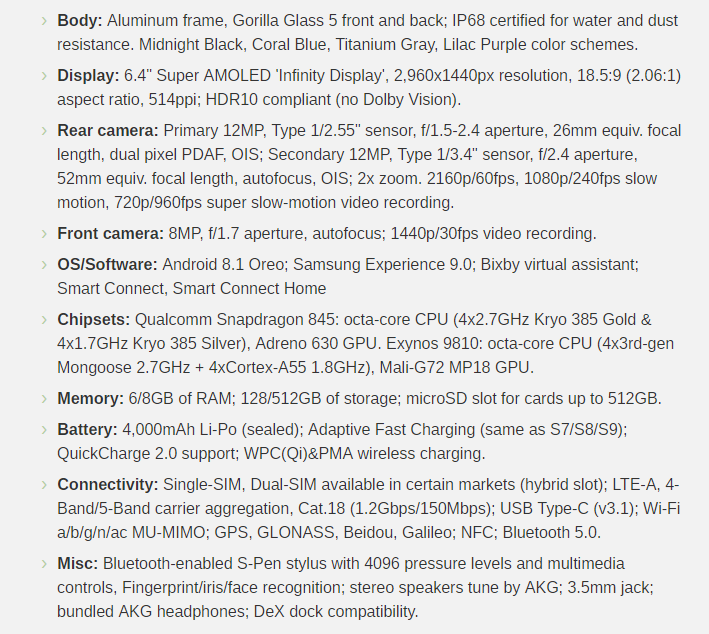Viewport: 709px width, 634px height.
Task: Click the chevron bullet beside Body
Action: coord(44,21)
